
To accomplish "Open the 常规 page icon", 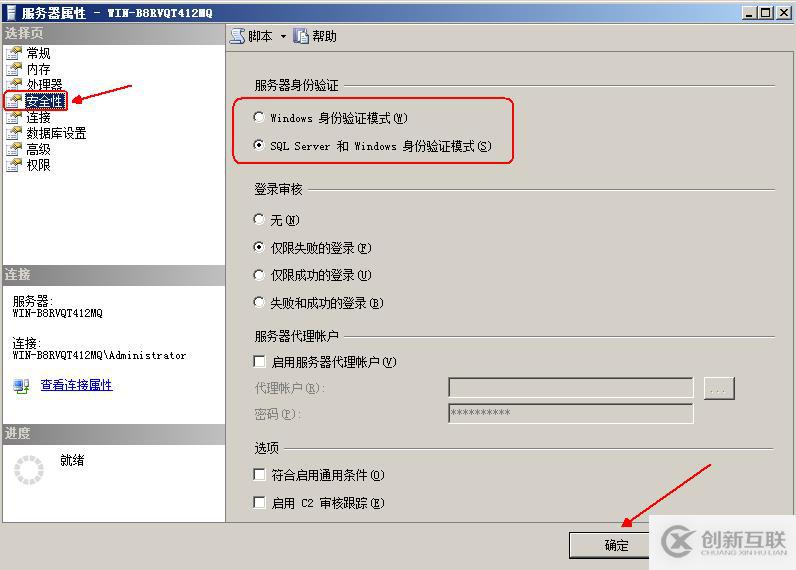I will click(14, 53).
